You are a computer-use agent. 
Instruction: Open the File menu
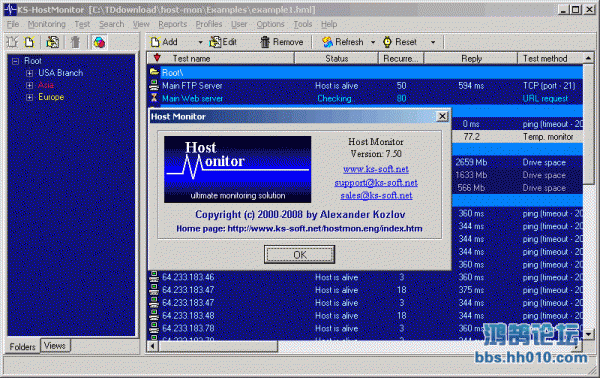(13, 24)
